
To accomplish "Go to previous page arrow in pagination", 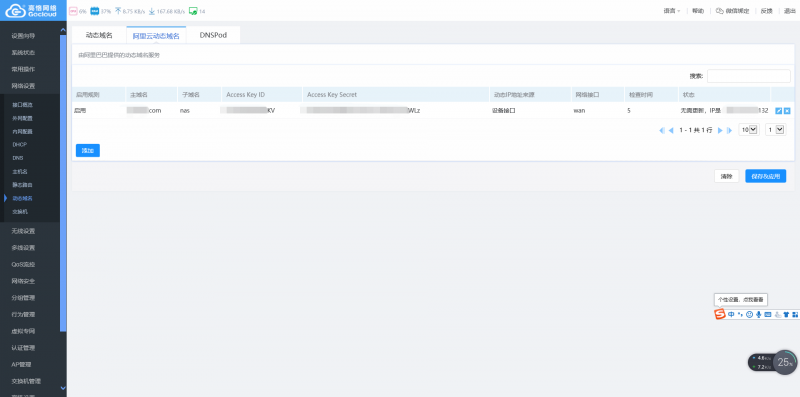I will (671, 130).
